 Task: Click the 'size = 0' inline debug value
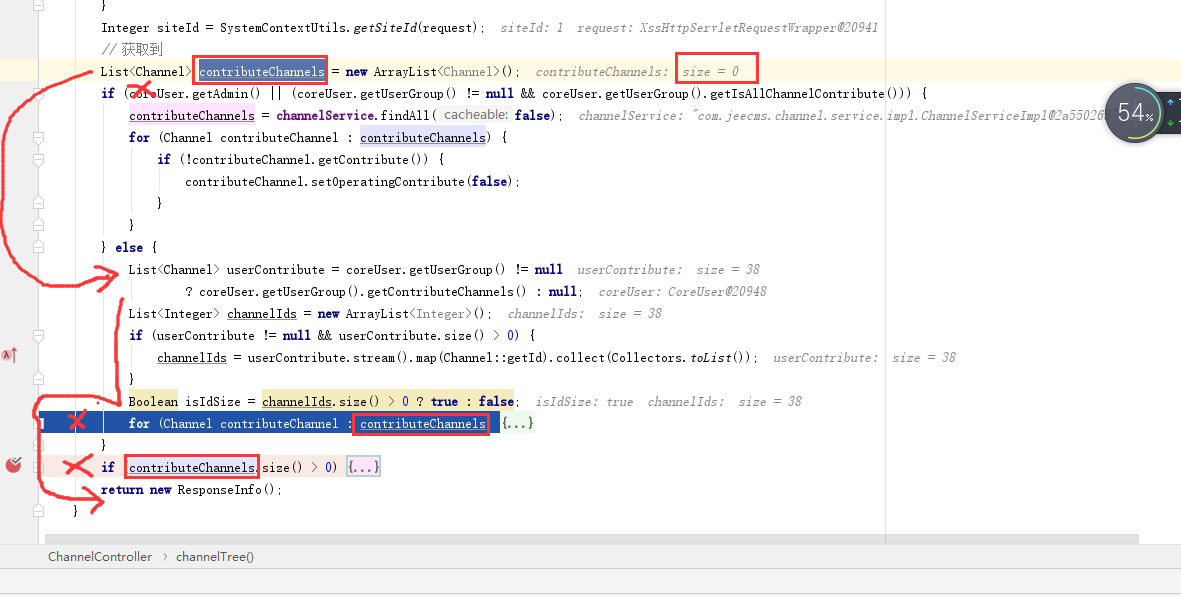(x=710, y=72)
